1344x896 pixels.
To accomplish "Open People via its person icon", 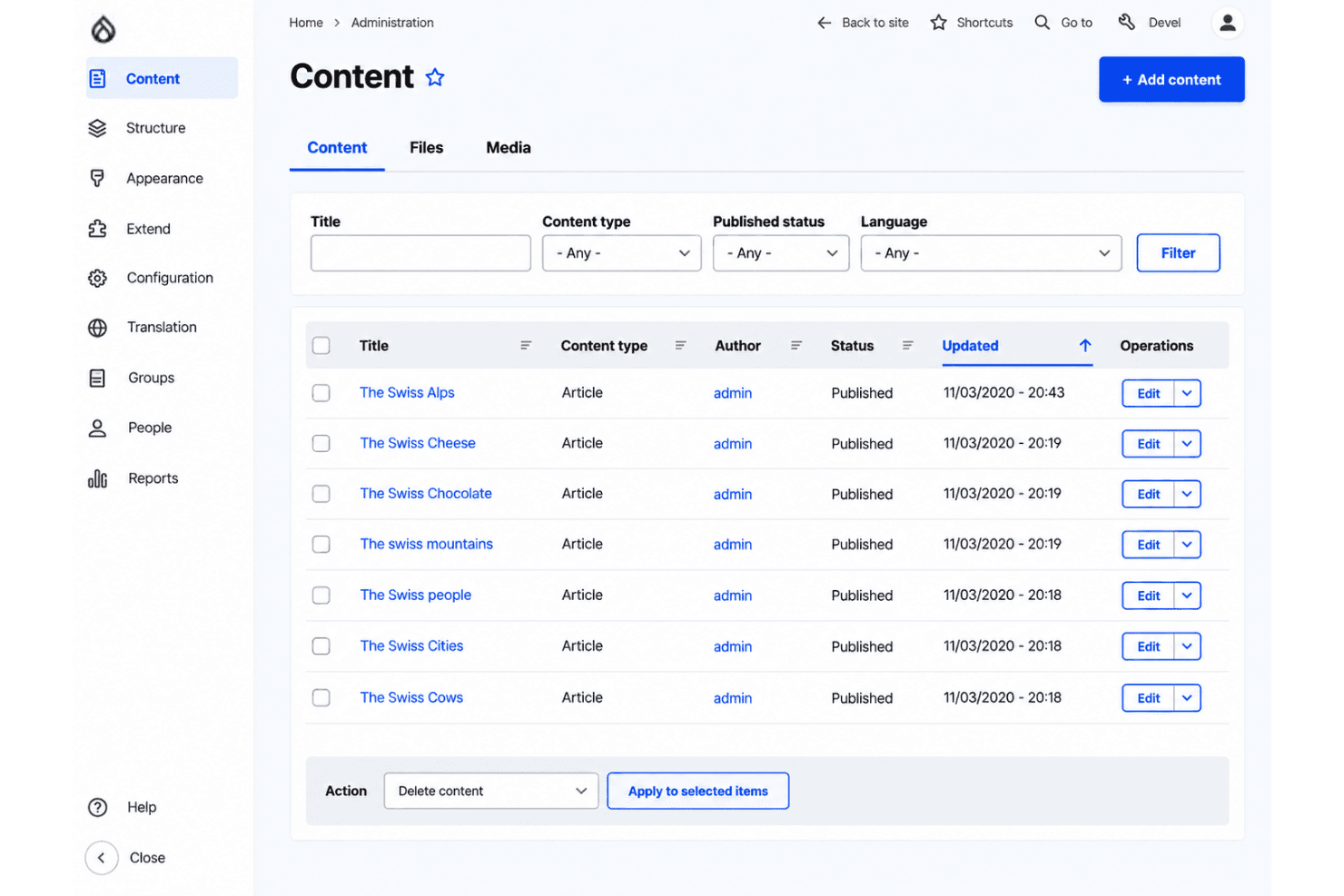I will 97,428.
